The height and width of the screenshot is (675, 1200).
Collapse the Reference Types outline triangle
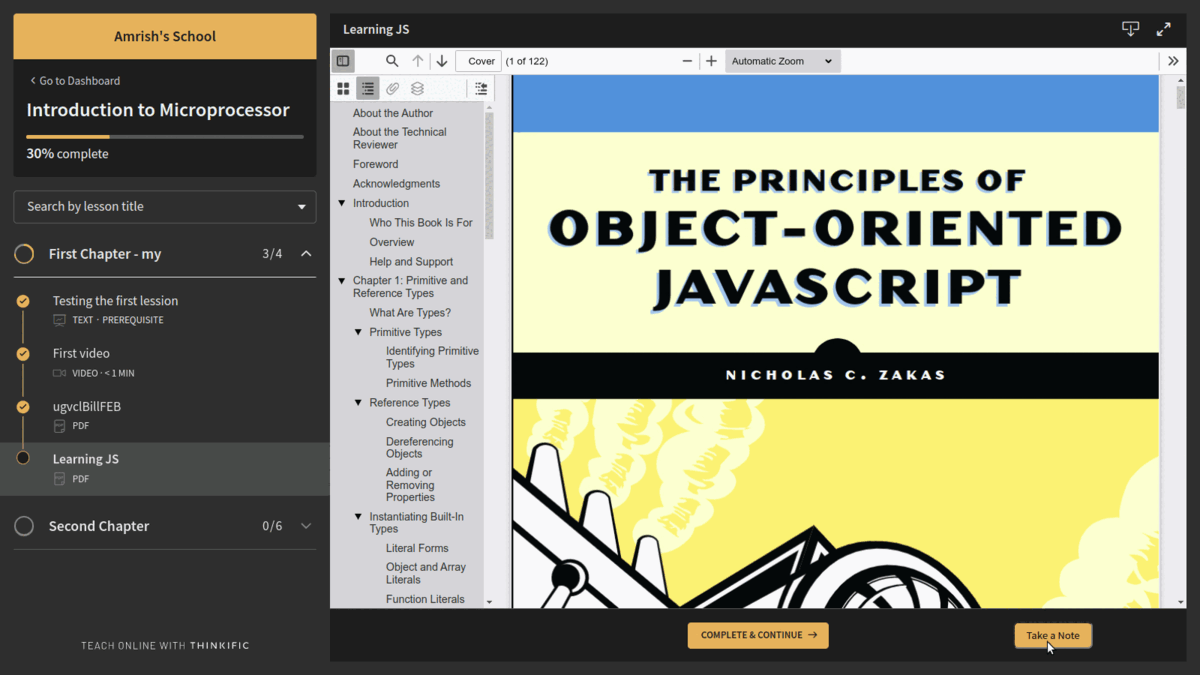[358, 403]
